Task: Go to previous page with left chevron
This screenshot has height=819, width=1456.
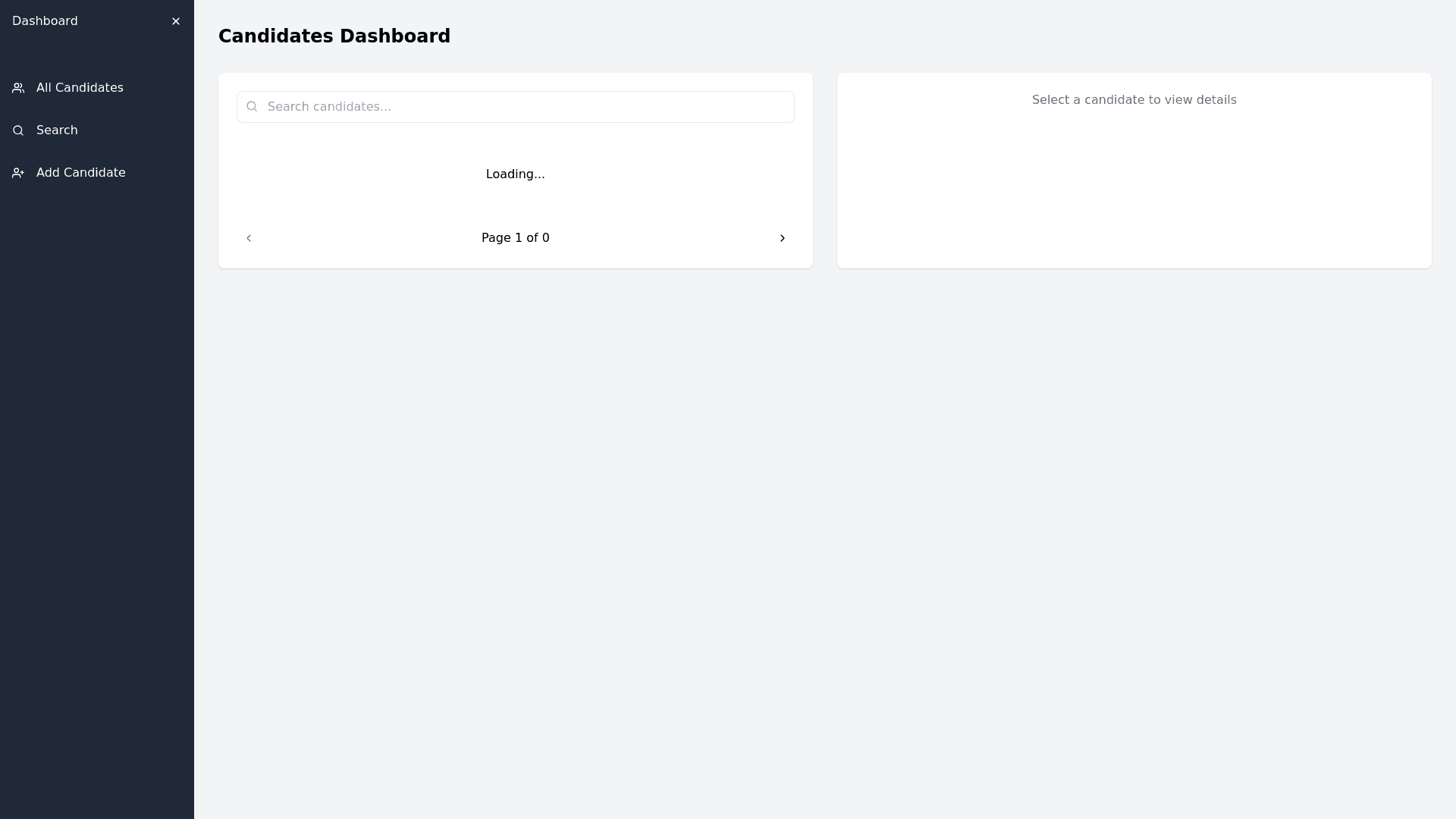Action: coord(249,238)
